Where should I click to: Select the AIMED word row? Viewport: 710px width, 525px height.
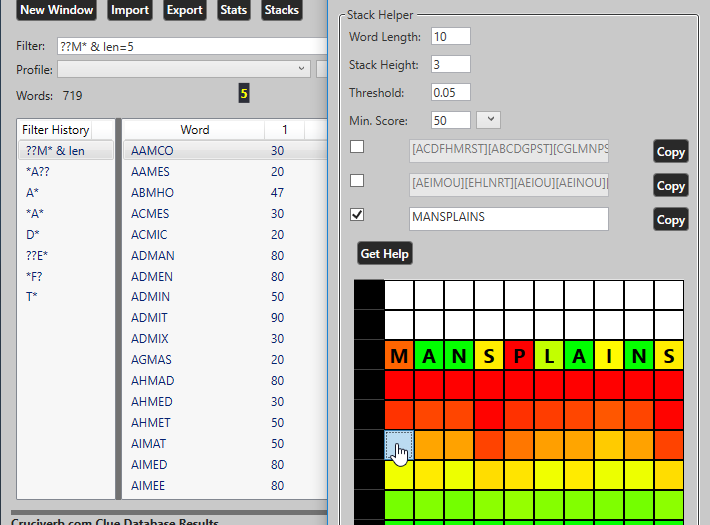[225, 464]
